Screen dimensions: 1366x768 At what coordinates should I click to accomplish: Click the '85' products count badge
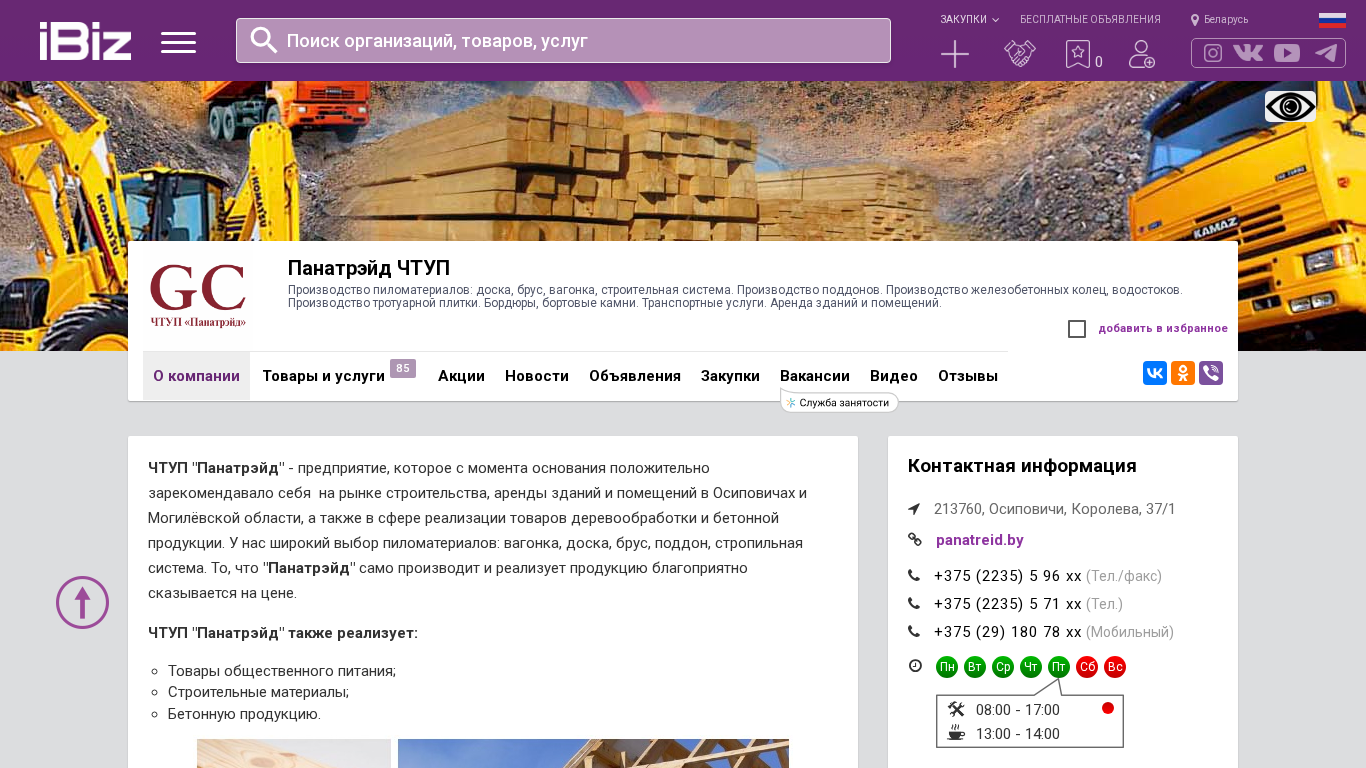[x=403, y=369]
